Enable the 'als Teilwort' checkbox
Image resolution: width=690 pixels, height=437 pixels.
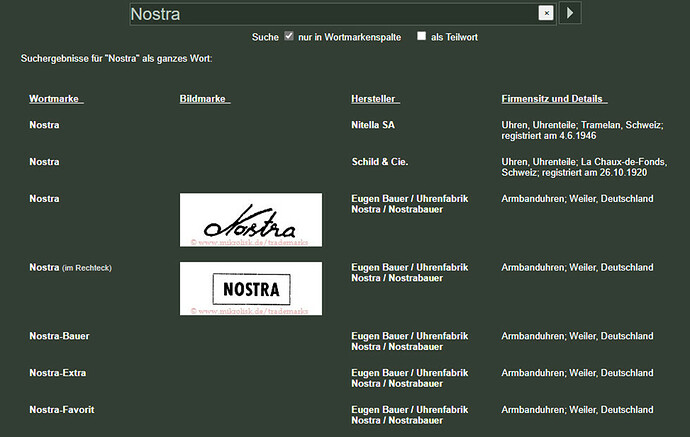(422, 36)
